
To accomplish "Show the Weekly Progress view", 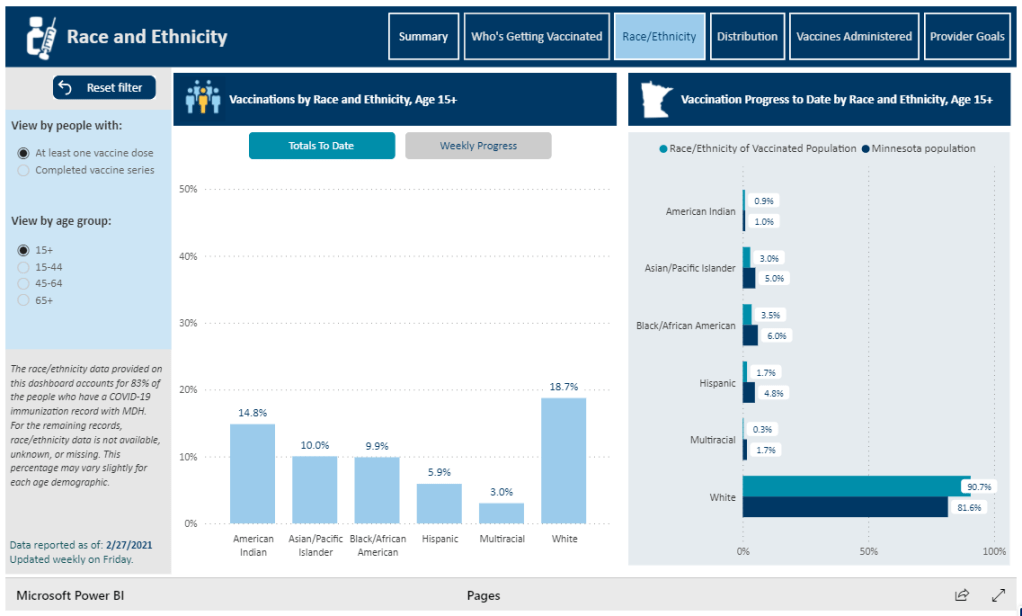I will [478, 146].
